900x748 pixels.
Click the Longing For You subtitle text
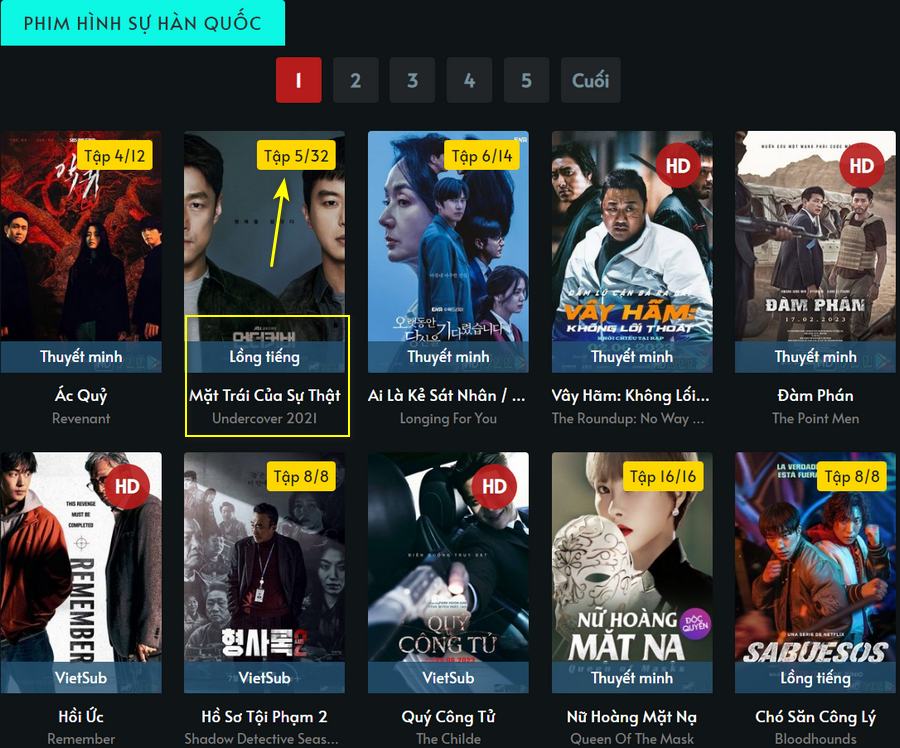click(x=448, y=418)
